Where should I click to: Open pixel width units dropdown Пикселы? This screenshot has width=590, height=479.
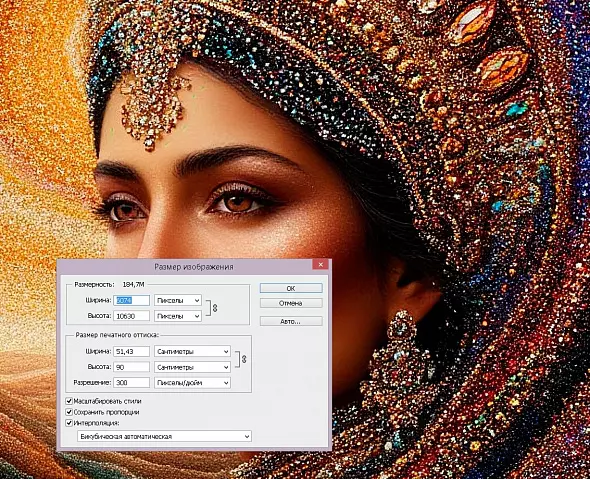click(178, 300)
